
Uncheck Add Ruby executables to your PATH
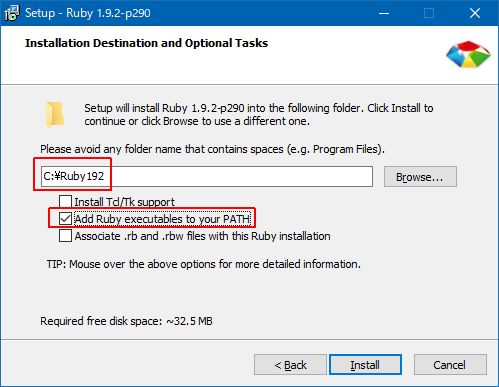click(65, 219)
